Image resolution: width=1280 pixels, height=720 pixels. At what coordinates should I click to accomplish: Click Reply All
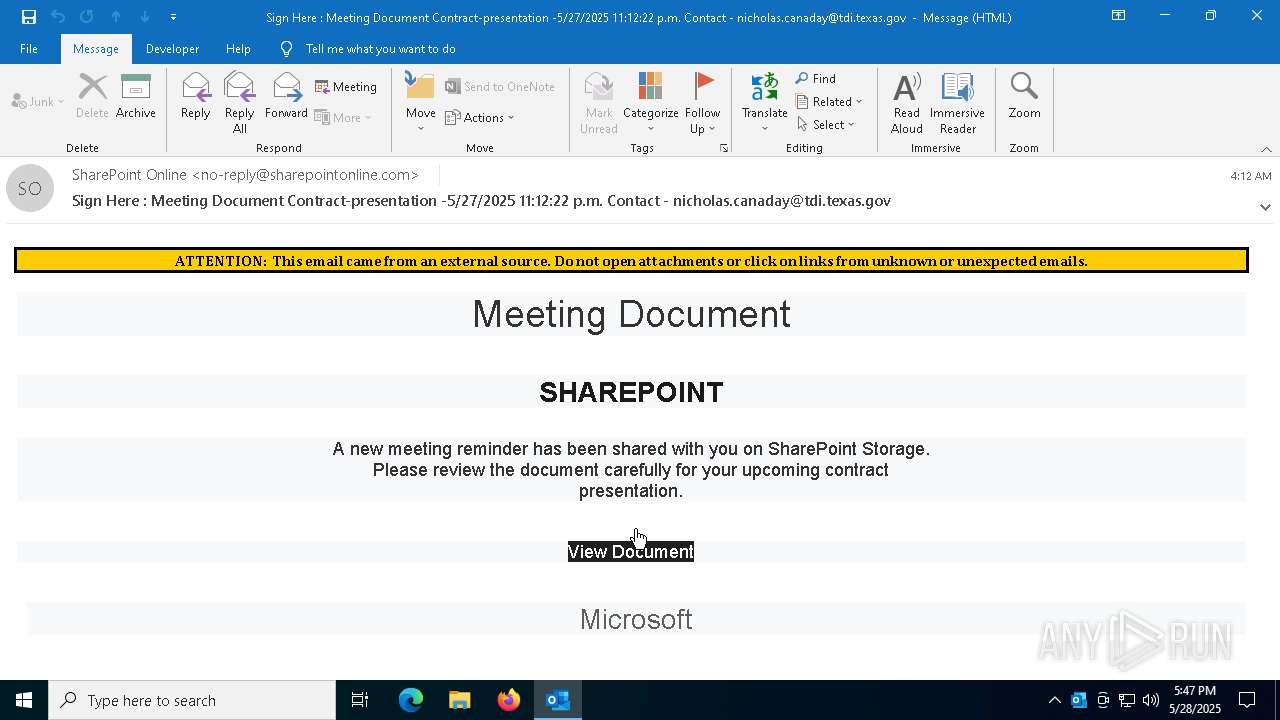(240, 104)
